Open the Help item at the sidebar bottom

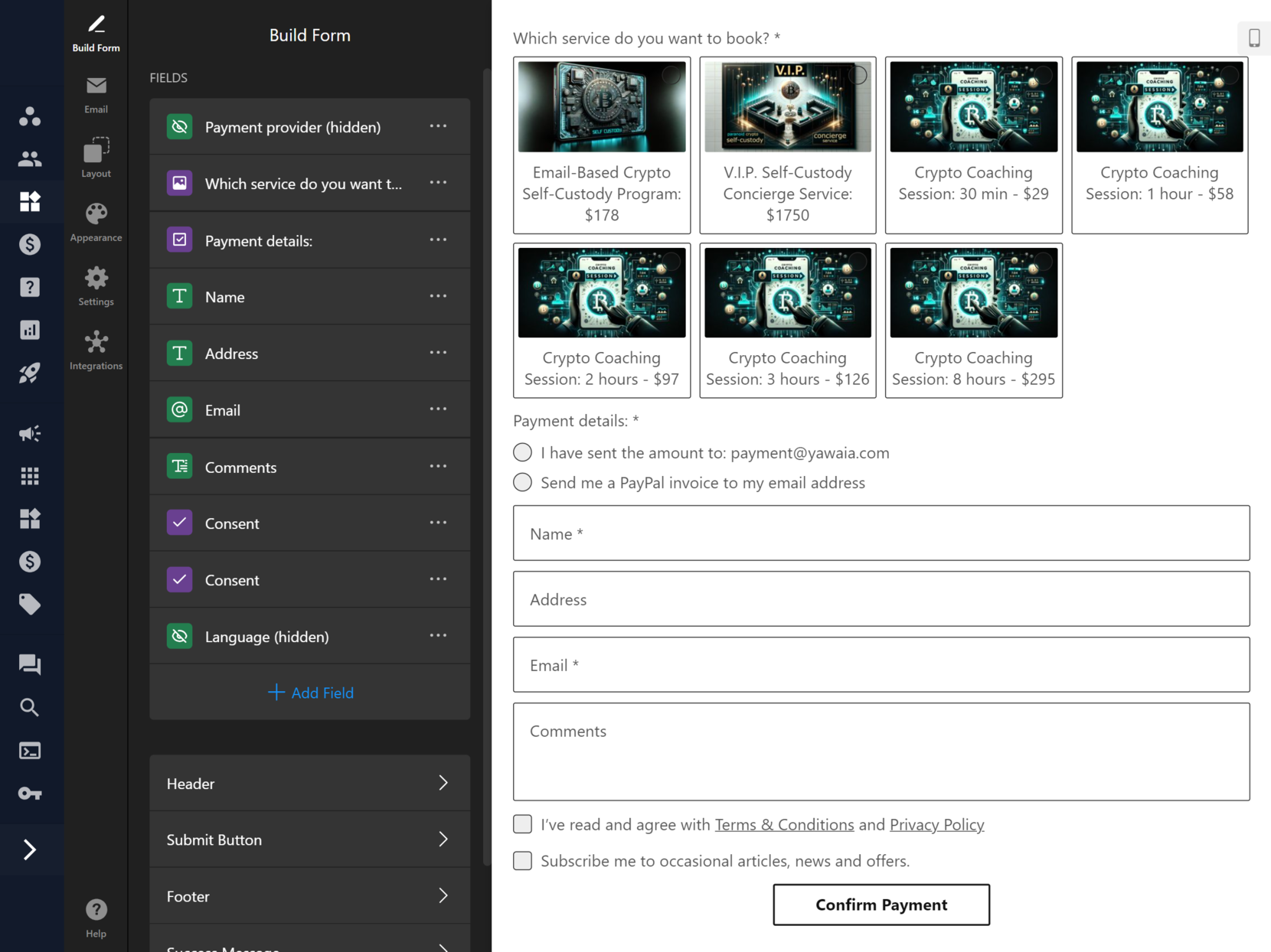click(96, 916)
